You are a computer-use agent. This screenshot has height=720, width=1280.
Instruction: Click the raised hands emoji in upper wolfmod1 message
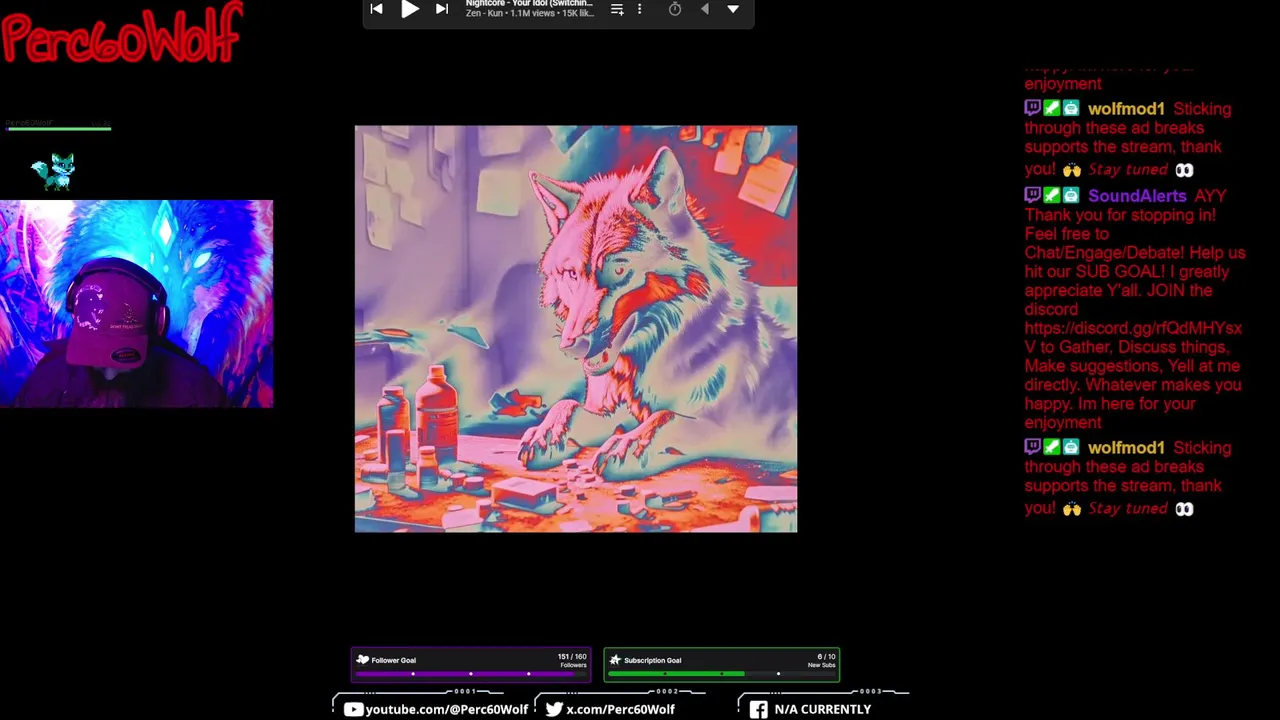[x=1072, y=170]
